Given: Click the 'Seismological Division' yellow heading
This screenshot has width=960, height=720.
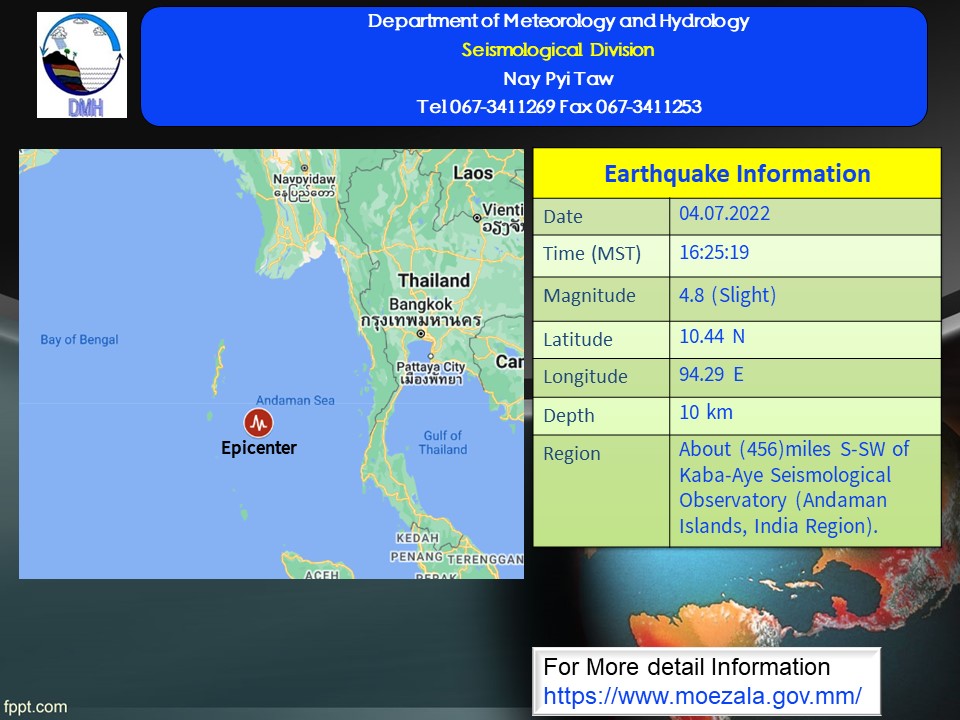Looking at the screenshot, I should 558,50.
